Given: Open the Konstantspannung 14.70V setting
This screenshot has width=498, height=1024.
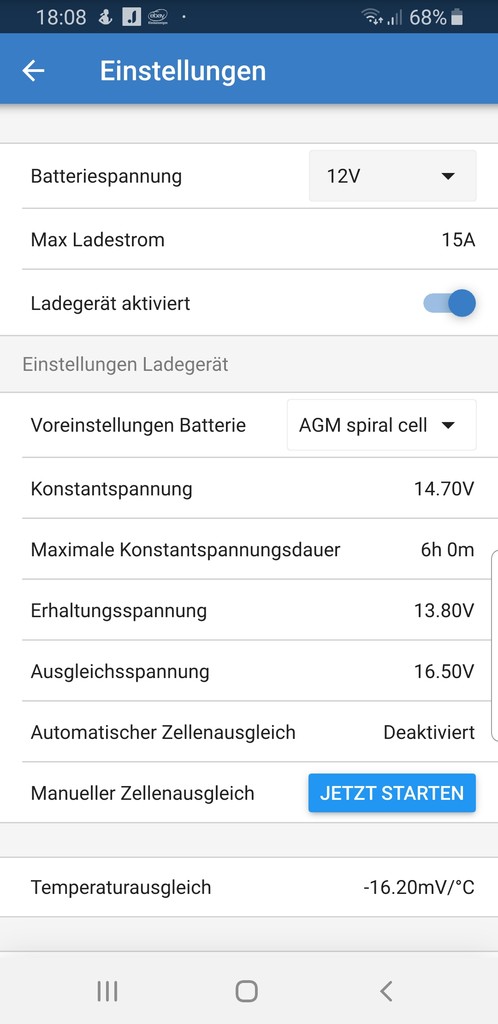Looking at the screenshot, I should [x=249, y=488].
